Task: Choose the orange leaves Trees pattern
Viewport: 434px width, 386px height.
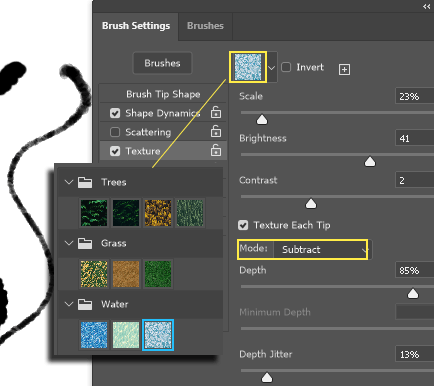Action: click(x=158, y=213)
